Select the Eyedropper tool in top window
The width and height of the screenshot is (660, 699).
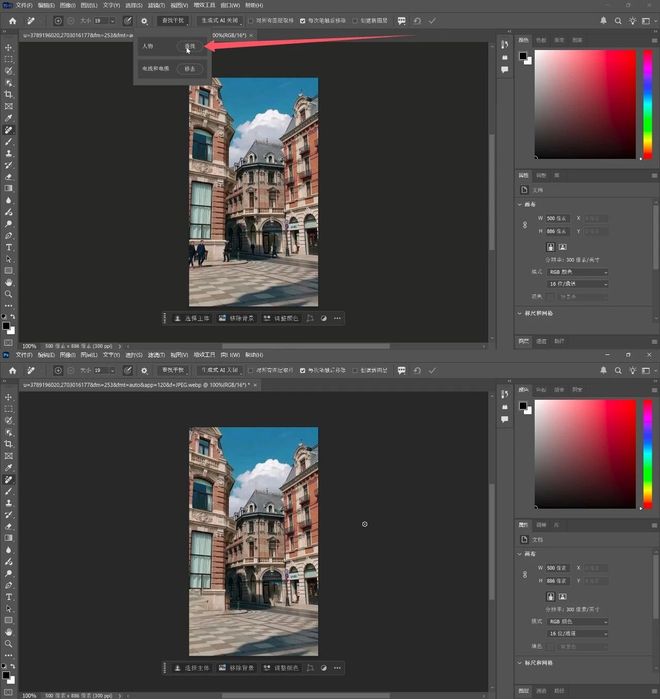(x=8, y=118)
